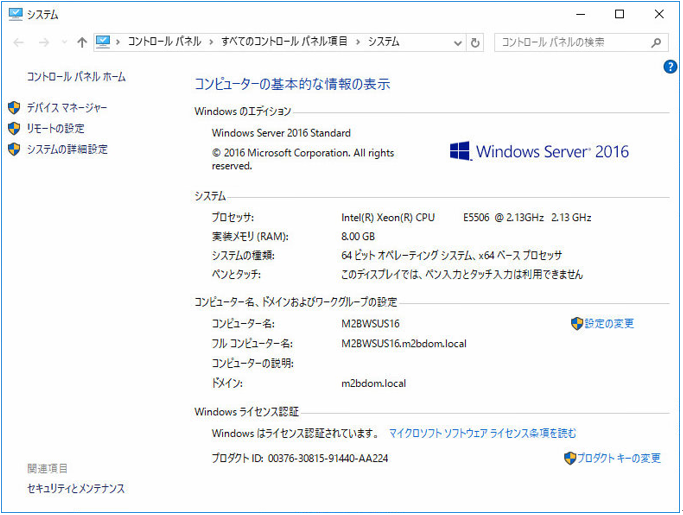Expand the chevron before コントロール パネル

[x=118, y=42]
